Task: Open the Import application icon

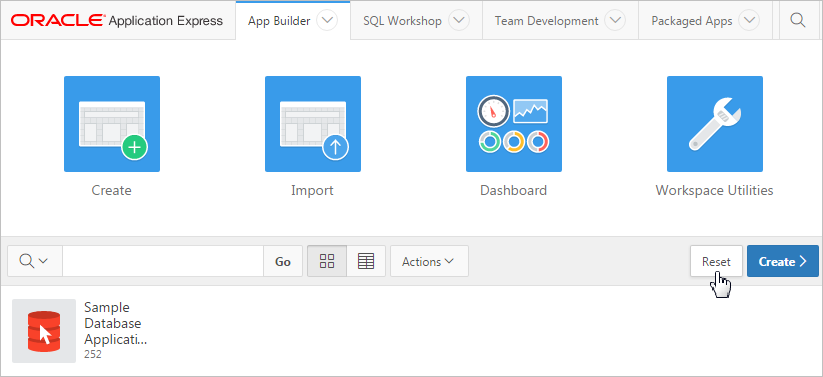Action: click(x=313, y=124)
